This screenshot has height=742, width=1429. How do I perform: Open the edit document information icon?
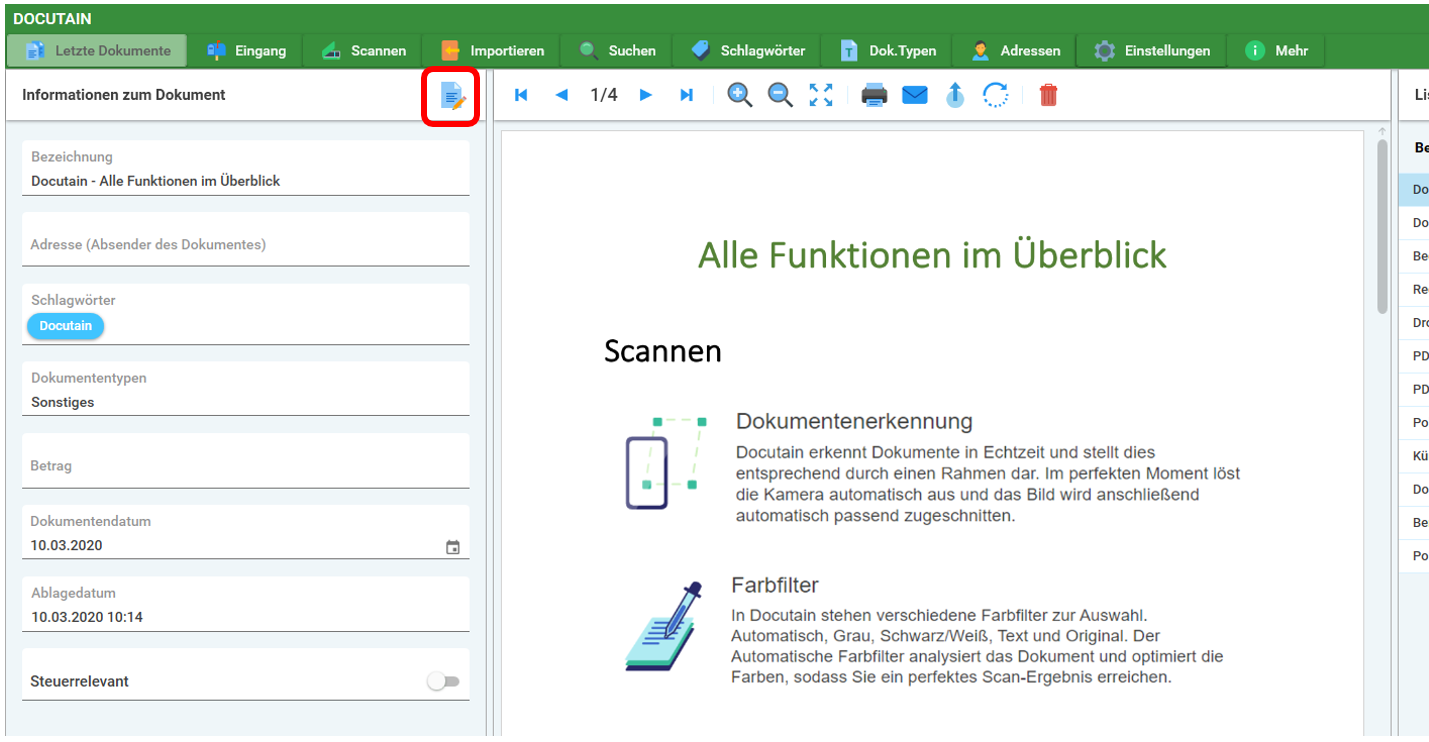coord(453,96)
